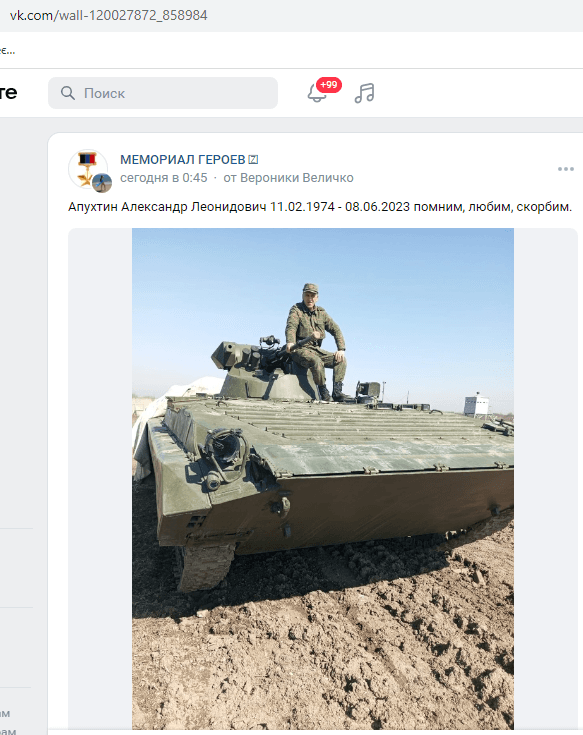Click the gray margin left of photo
This screenshot has width=583, height=735.
(100, 479)
